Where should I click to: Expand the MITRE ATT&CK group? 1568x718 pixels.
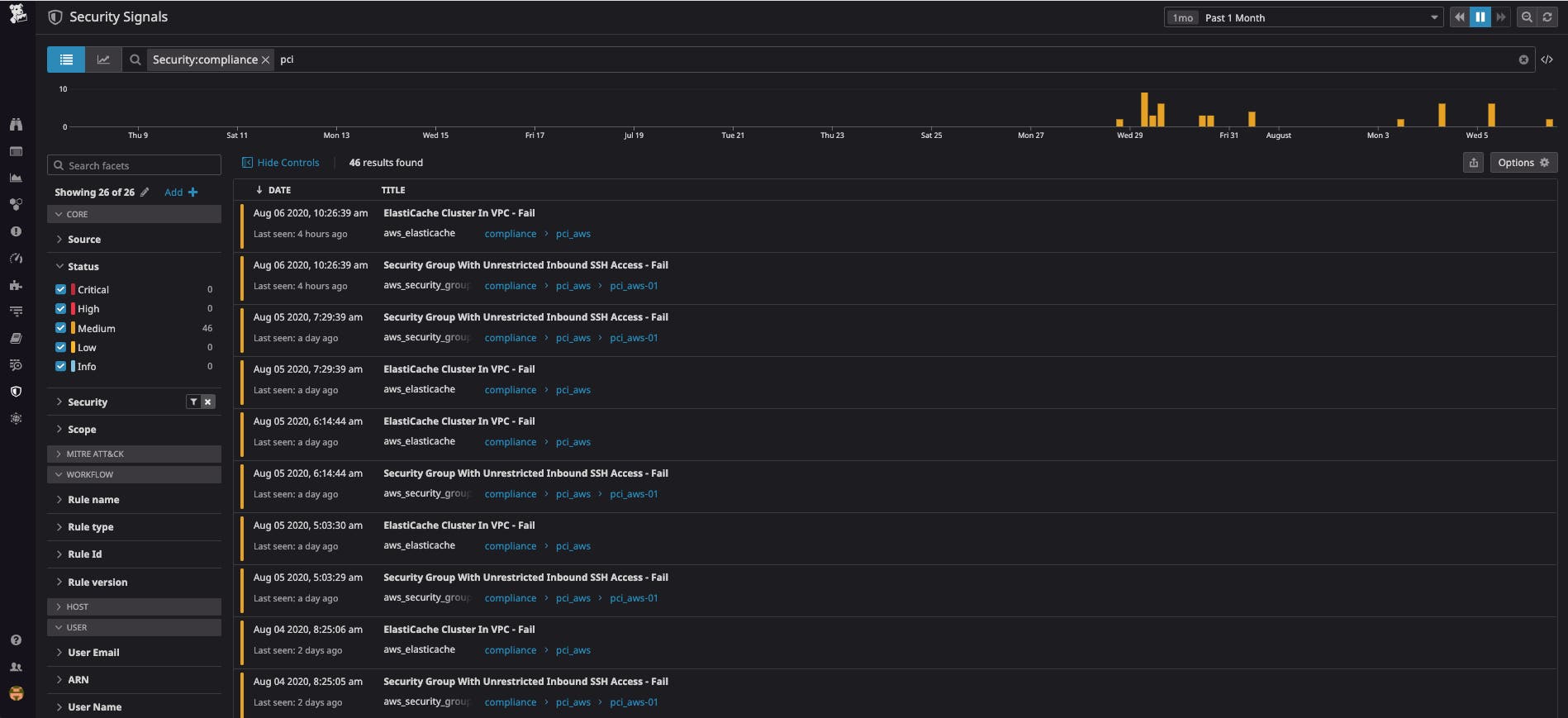pos(134,454)
